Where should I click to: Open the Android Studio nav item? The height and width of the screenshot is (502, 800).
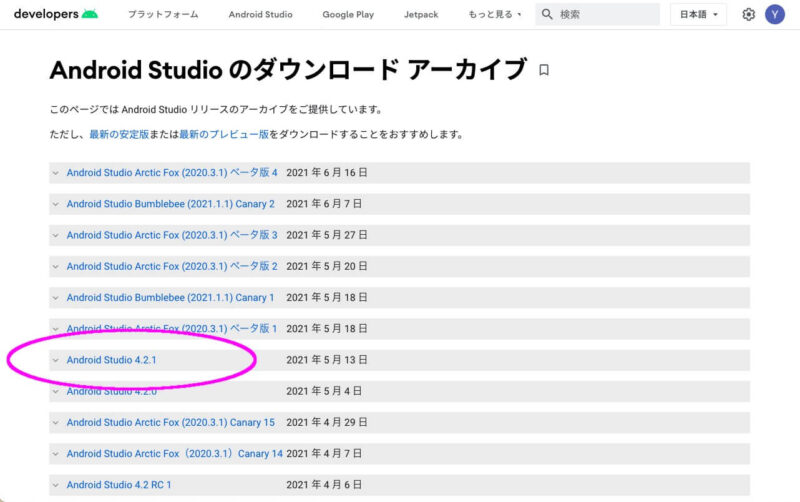(260, 14)
